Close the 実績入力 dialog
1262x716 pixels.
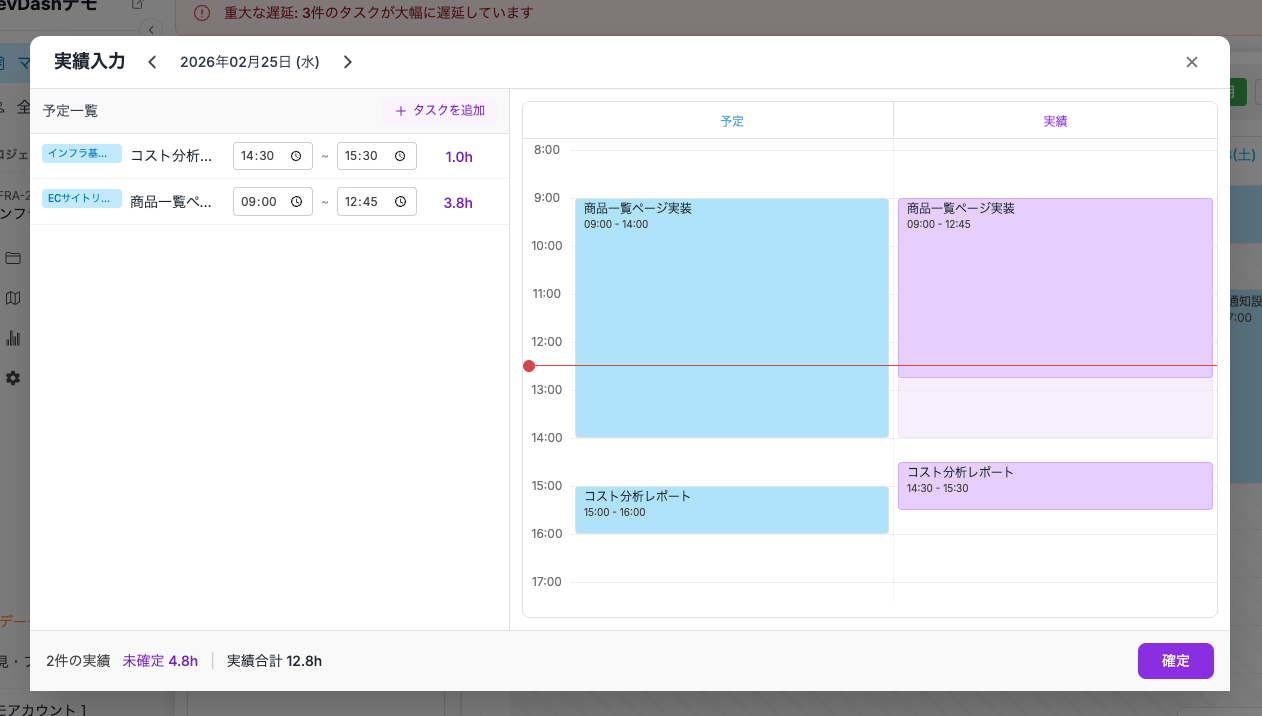[x=1191, y=62]
